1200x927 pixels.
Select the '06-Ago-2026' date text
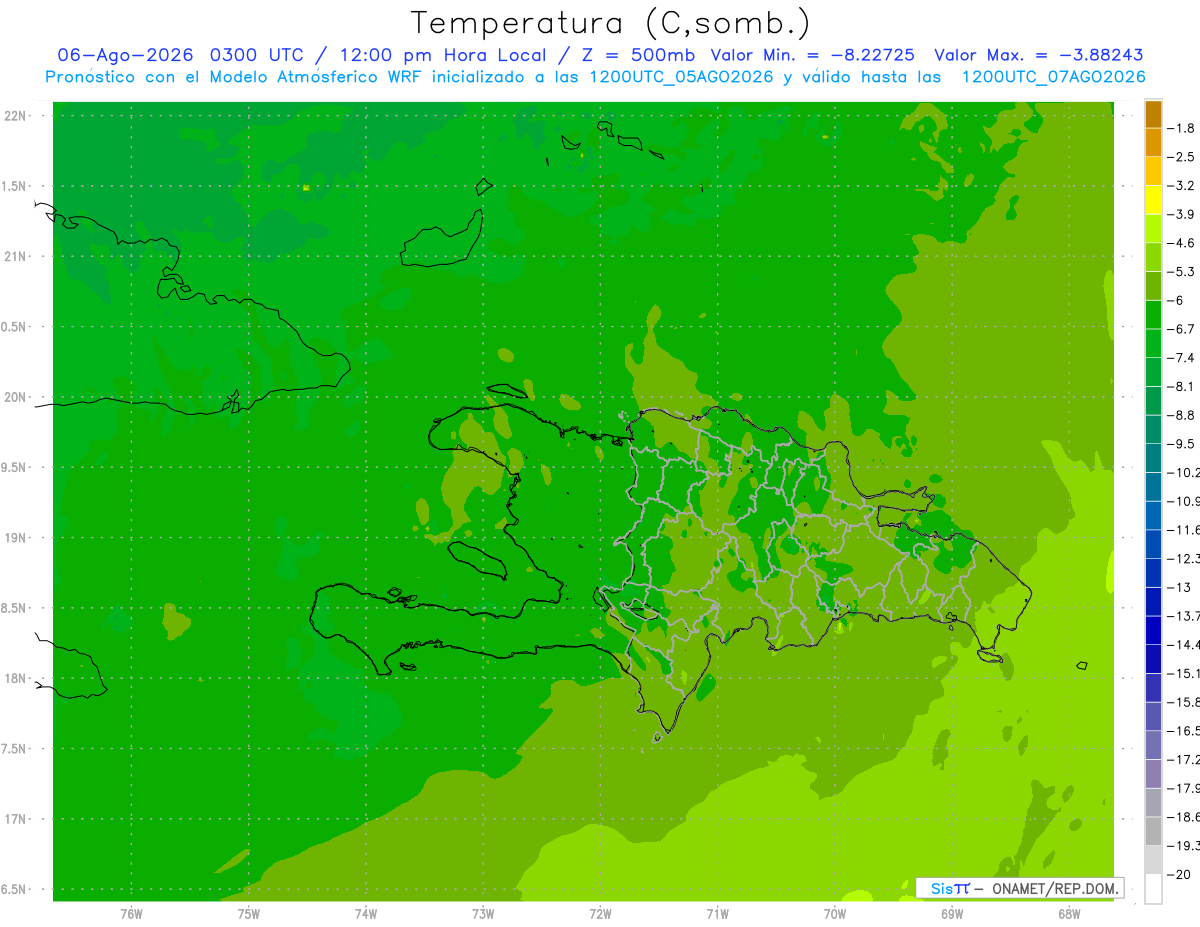[125, 55]
